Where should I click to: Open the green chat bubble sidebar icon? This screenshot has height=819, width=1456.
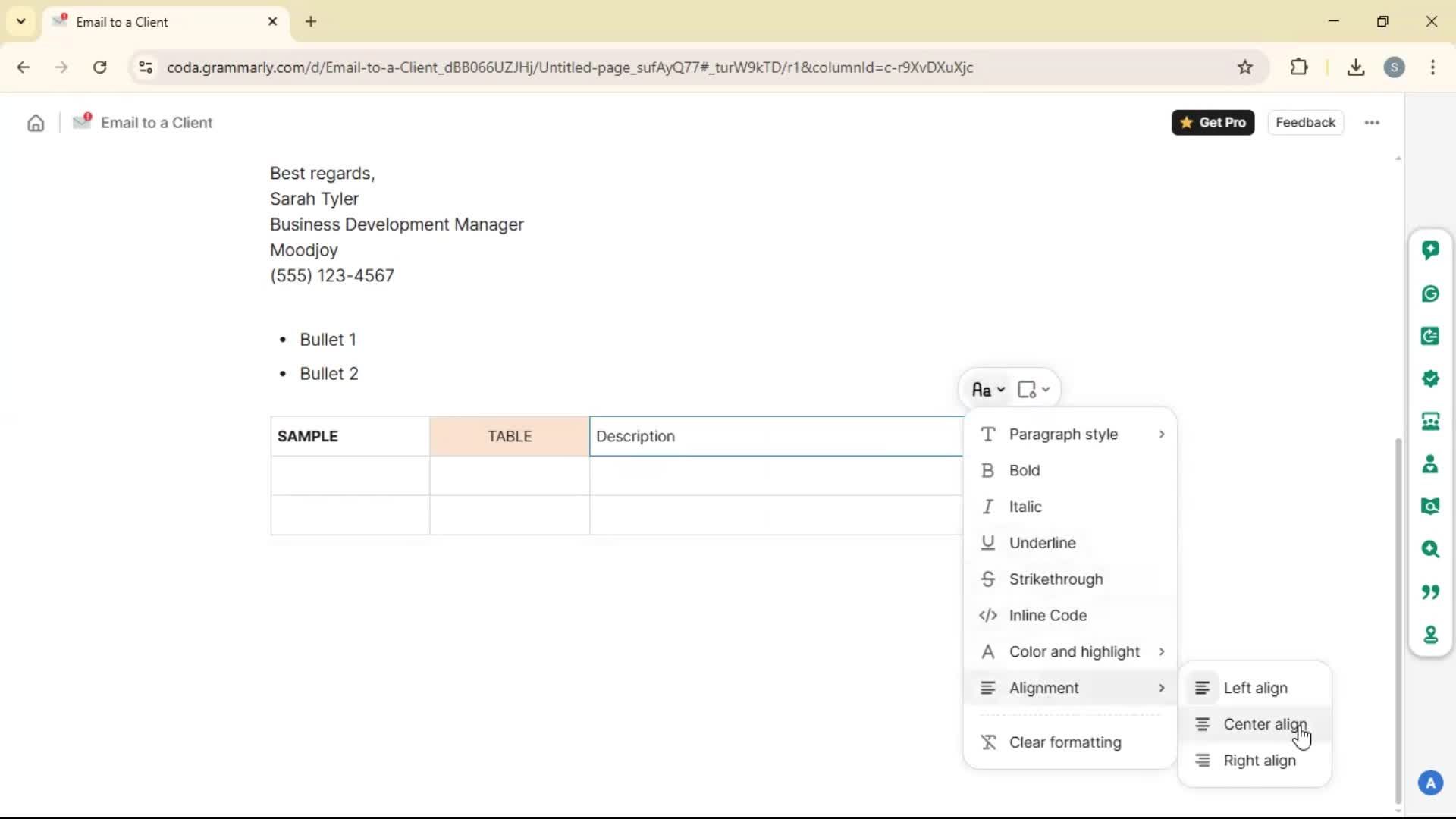click(x=1430, y=250)
